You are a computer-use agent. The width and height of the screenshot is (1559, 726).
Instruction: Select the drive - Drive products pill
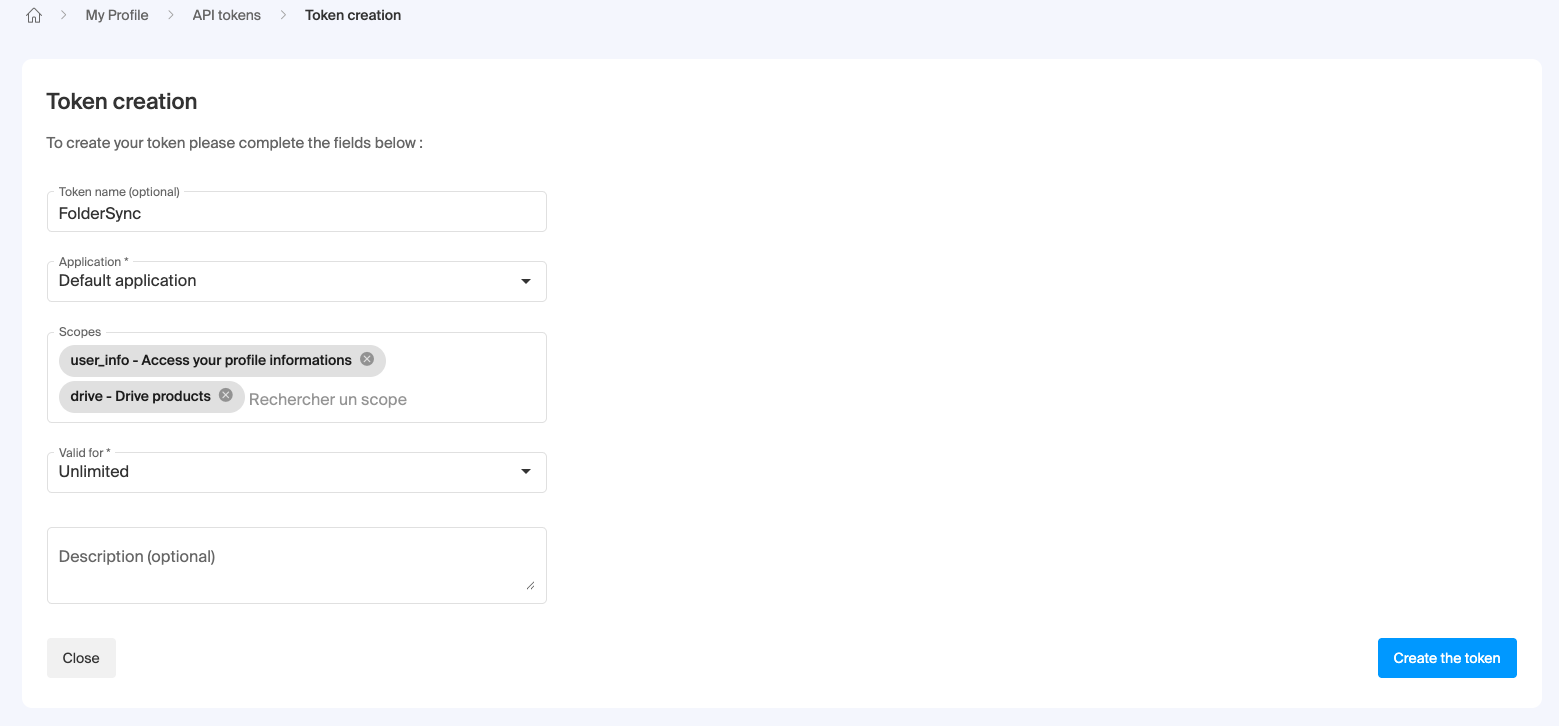point(138,396)
